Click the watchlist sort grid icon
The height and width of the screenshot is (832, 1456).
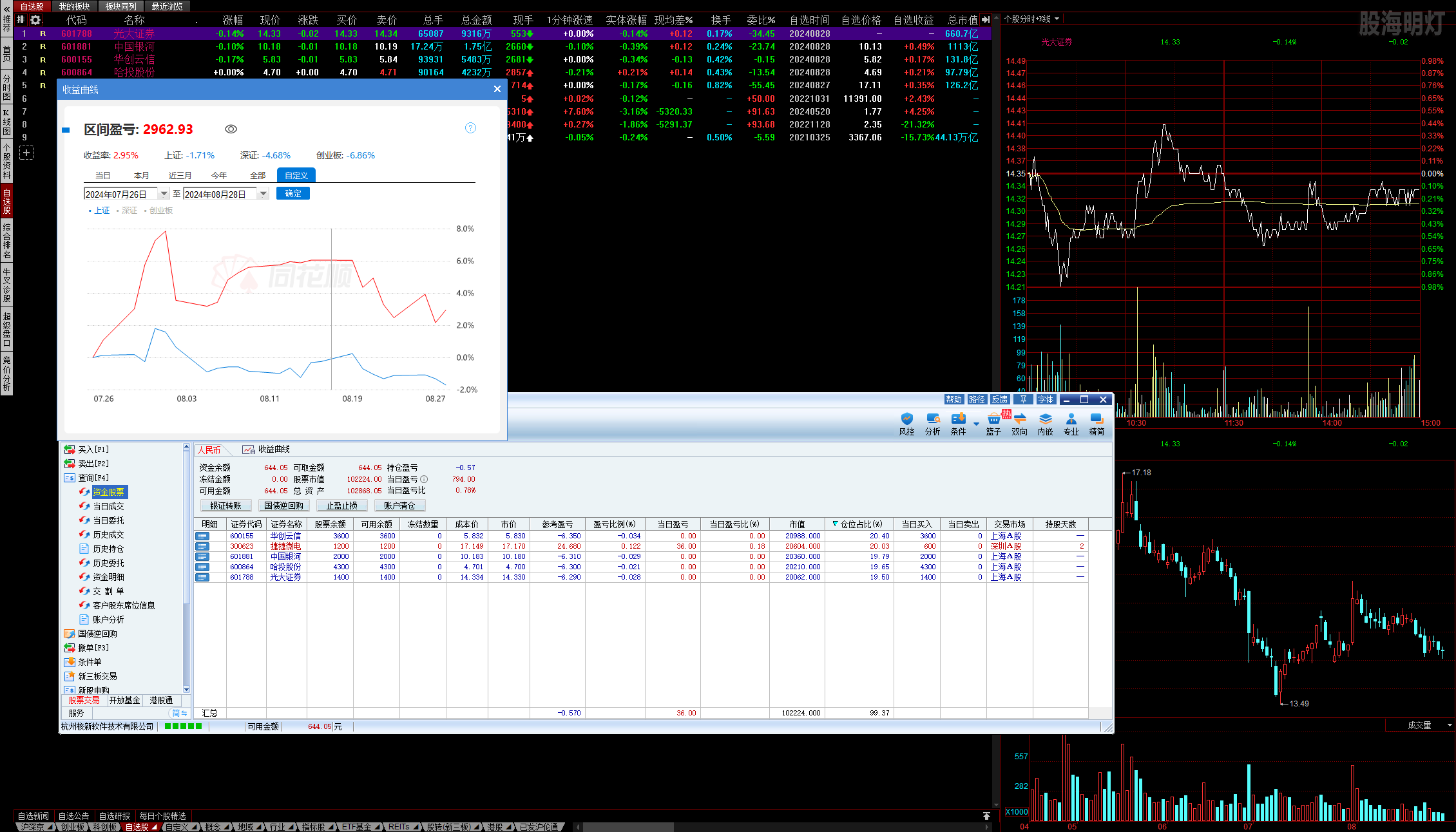[21, 20]
